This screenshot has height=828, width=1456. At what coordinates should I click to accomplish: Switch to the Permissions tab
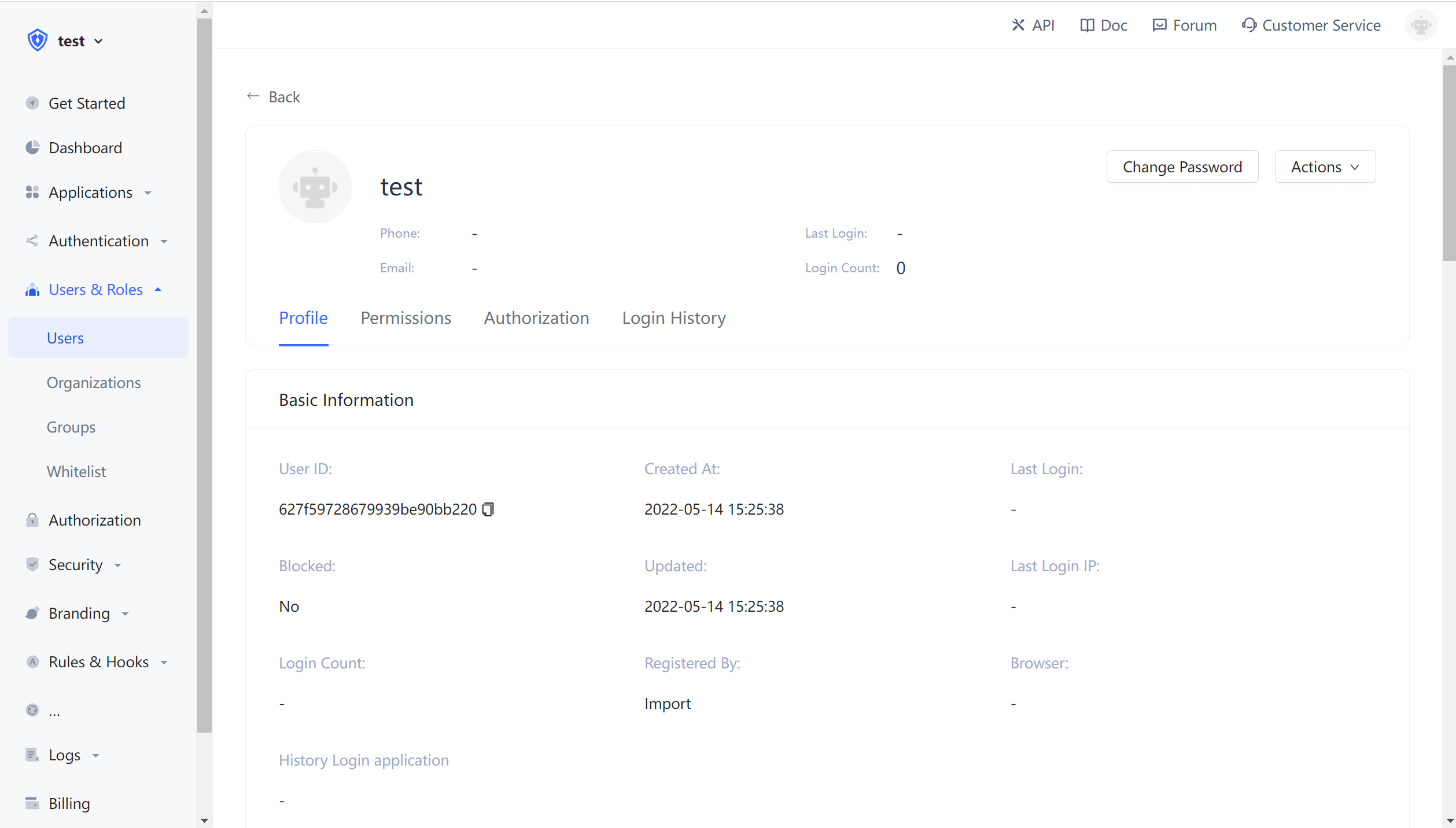(406, 317)
